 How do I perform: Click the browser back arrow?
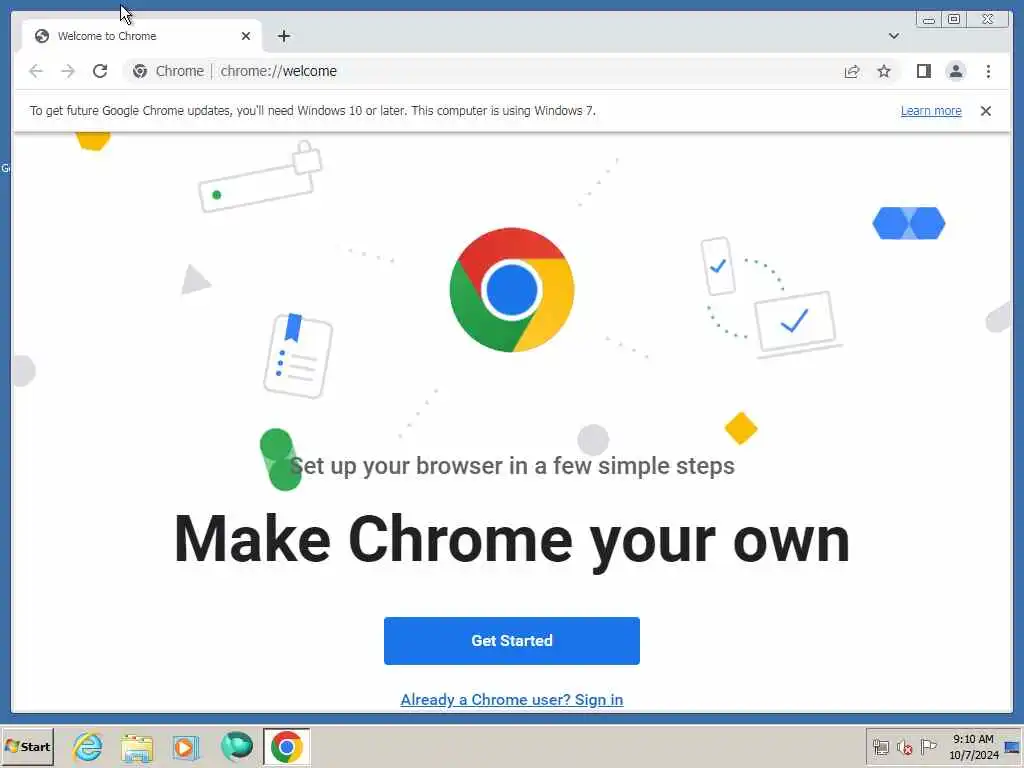(x=36, y=71)
